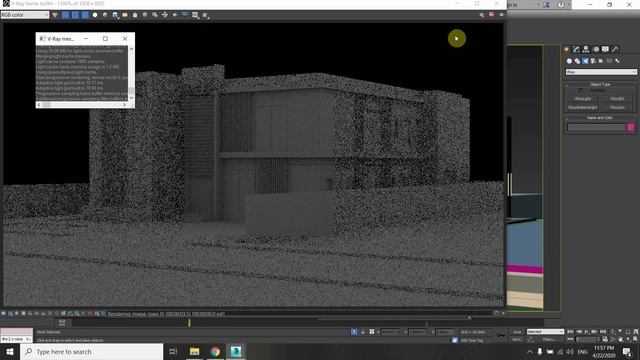Image resolution: width=640 pixels, height=360 pixels.
Task: Click the VRaySun button
Action: (x=617, y=107)
